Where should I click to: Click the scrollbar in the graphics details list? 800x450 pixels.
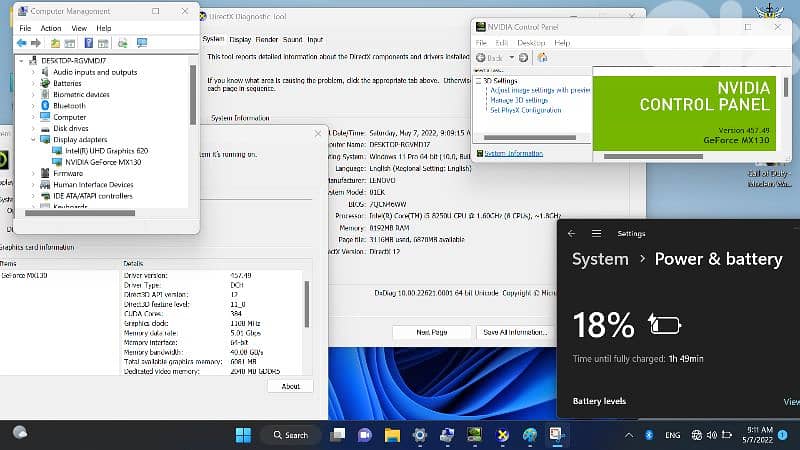pos(307,304)
